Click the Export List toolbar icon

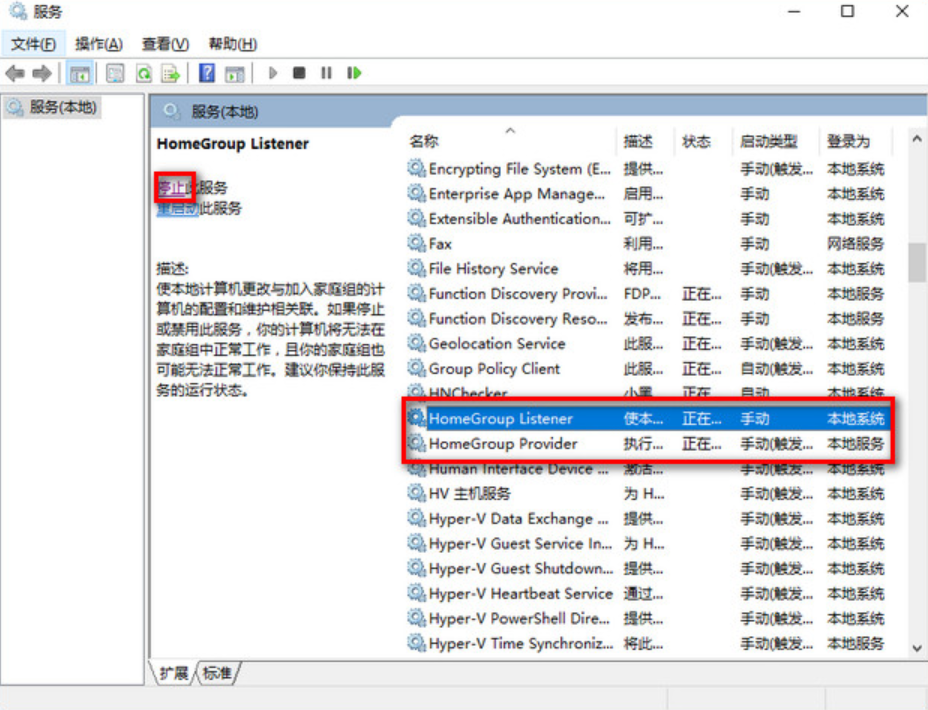[169, 72]
